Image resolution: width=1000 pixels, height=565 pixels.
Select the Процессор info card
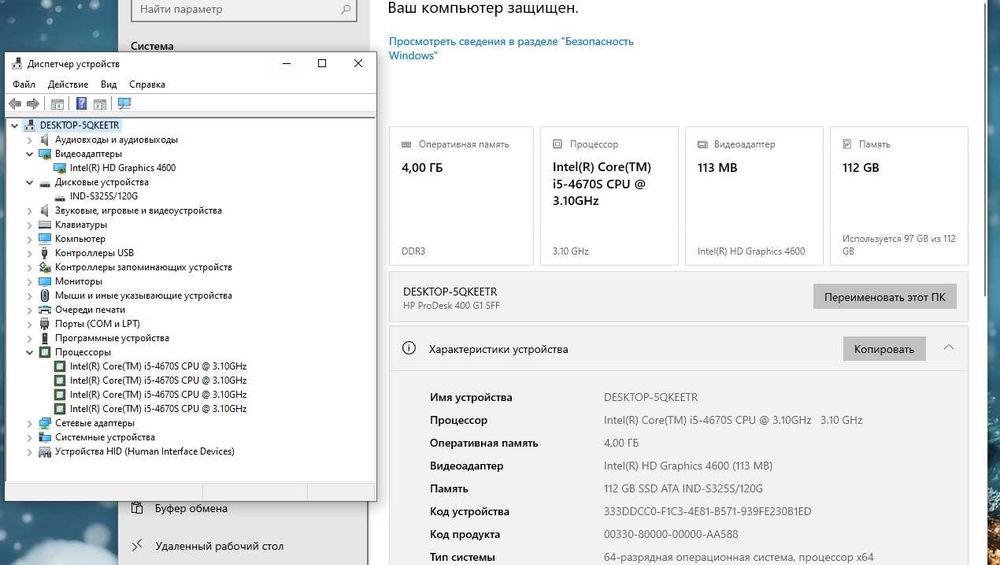pyautogui.click(x=609, y=196)
